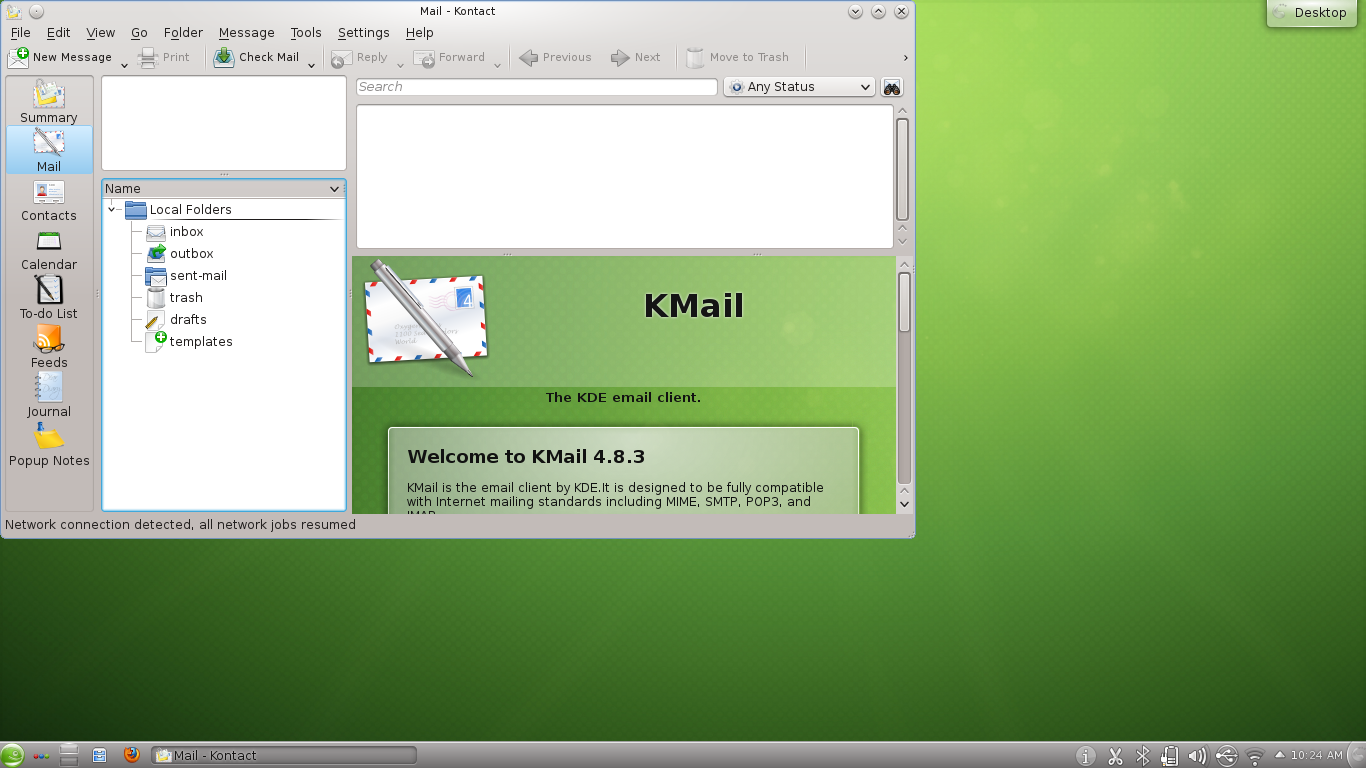The height and width of the screenshot is (768, 1366).
Task: Click preview pane scrollbar down arrow
Action: [x=904, y=504]
